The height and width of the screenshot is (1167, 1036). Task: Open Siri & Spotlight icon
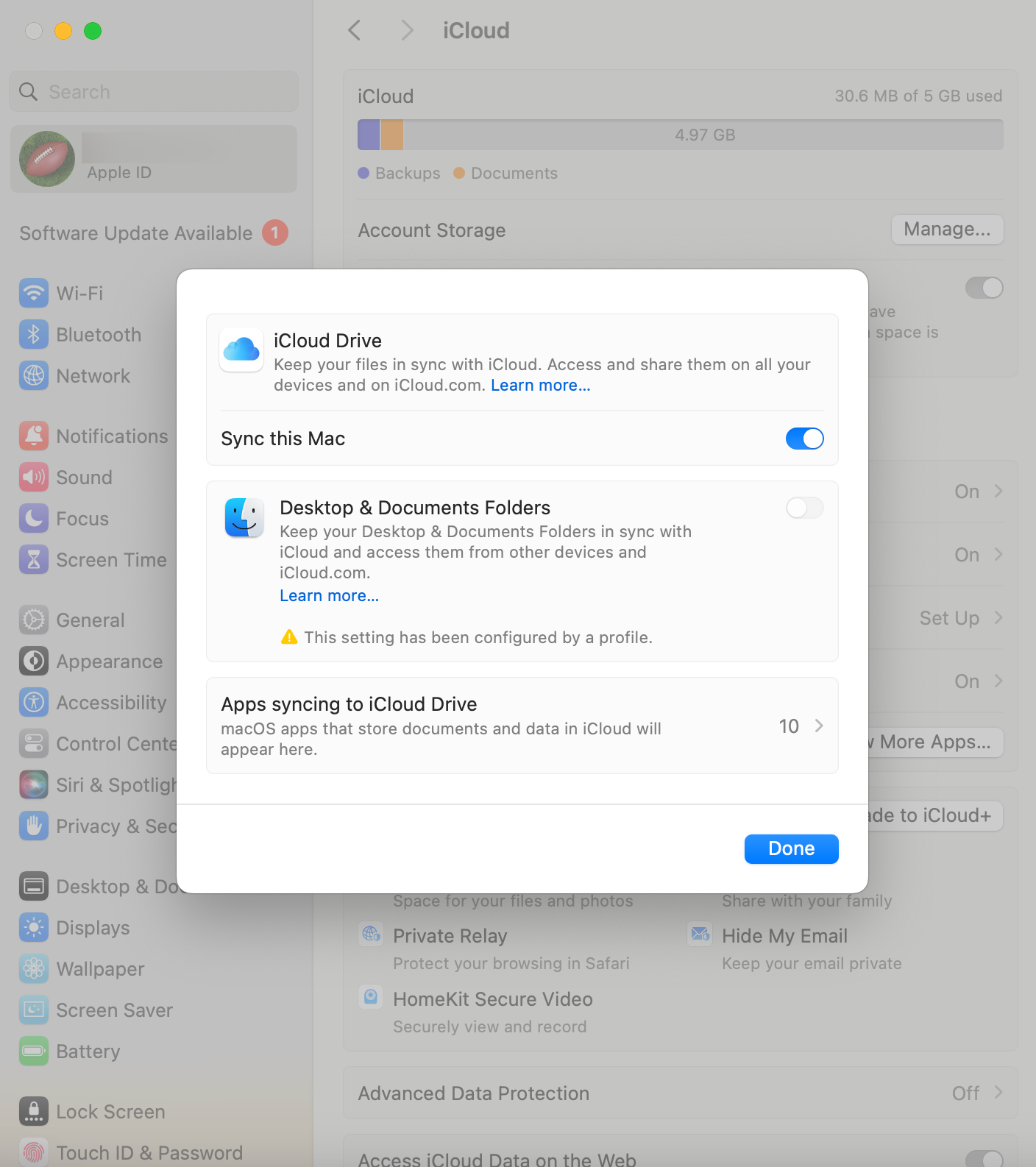(x=34, y=784)
